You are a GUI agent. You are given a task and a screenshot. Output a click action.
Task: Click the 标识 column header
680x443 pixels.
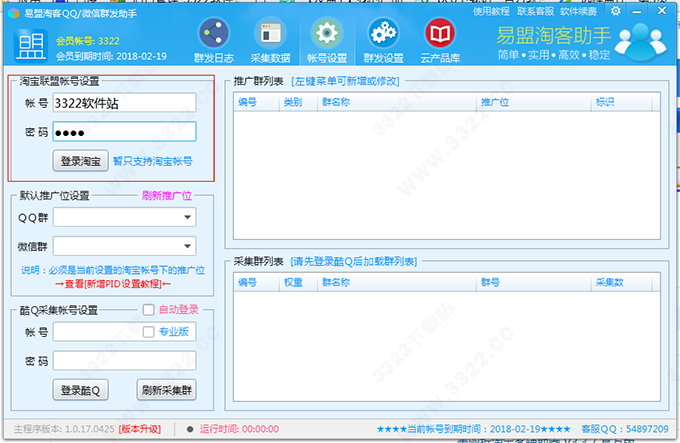(621, 102)
